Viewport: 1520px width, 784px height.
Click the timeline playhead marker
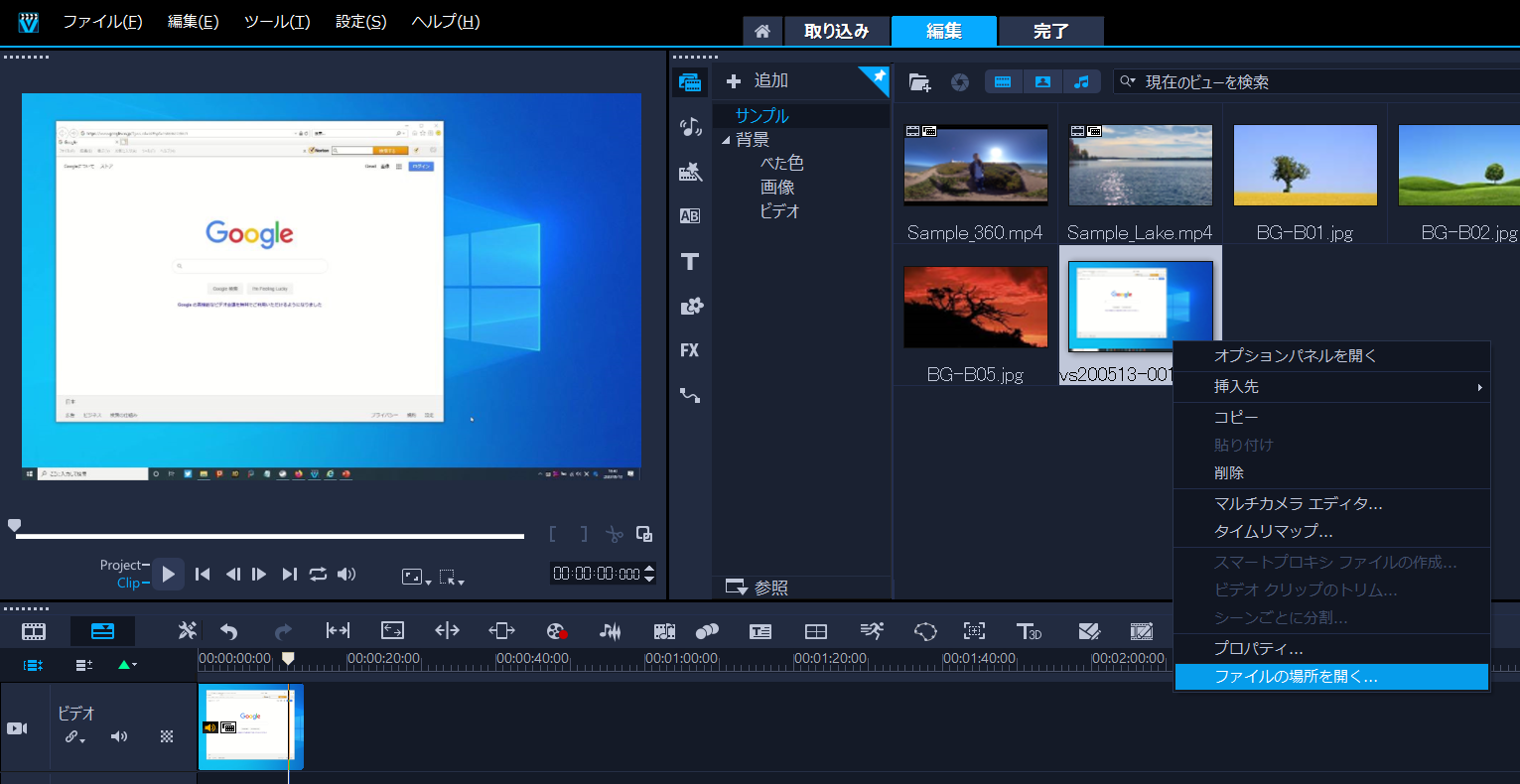tap(288, 658)
